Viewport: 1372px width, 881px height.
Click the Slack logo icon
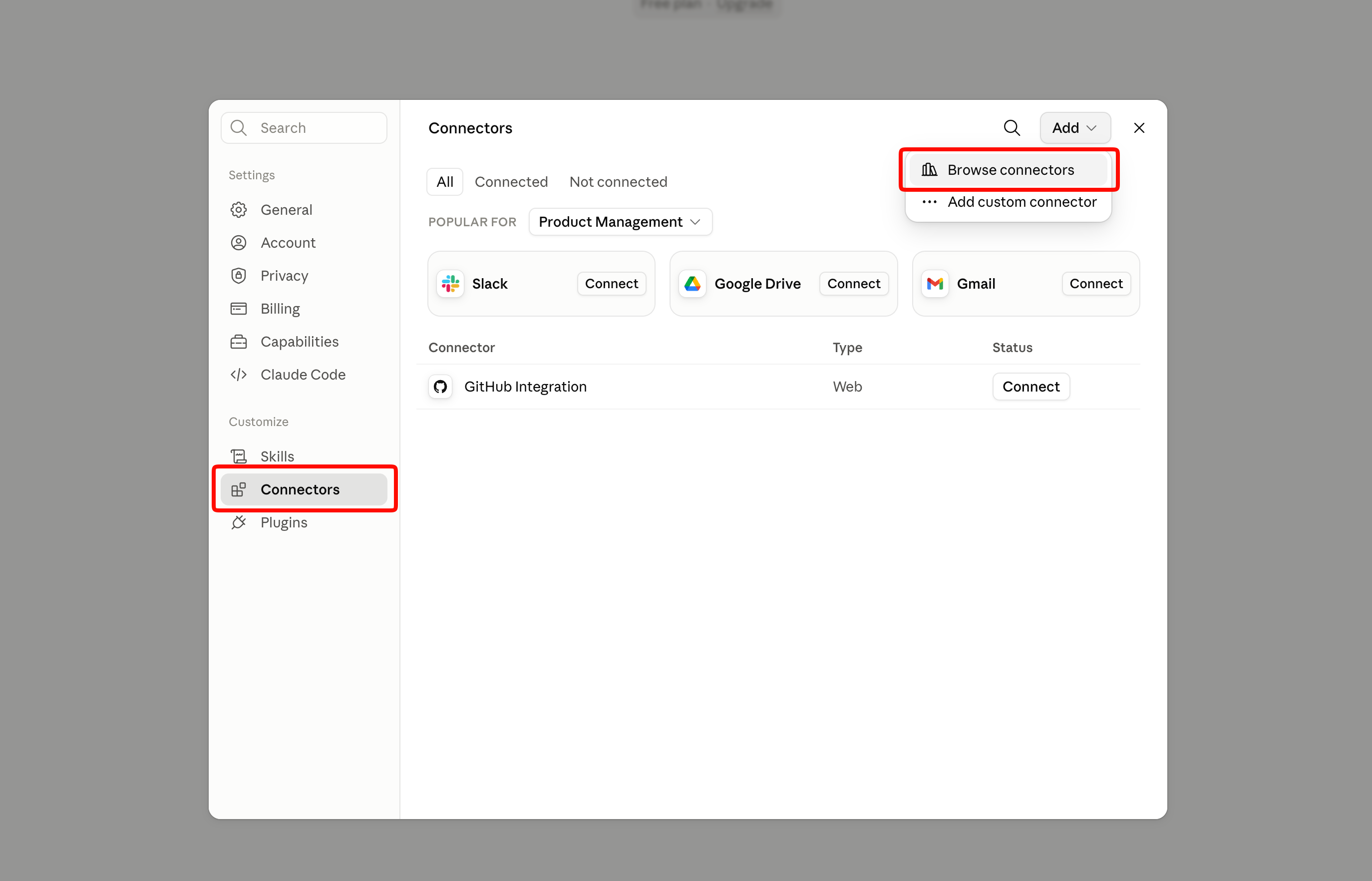click(451, 284)
